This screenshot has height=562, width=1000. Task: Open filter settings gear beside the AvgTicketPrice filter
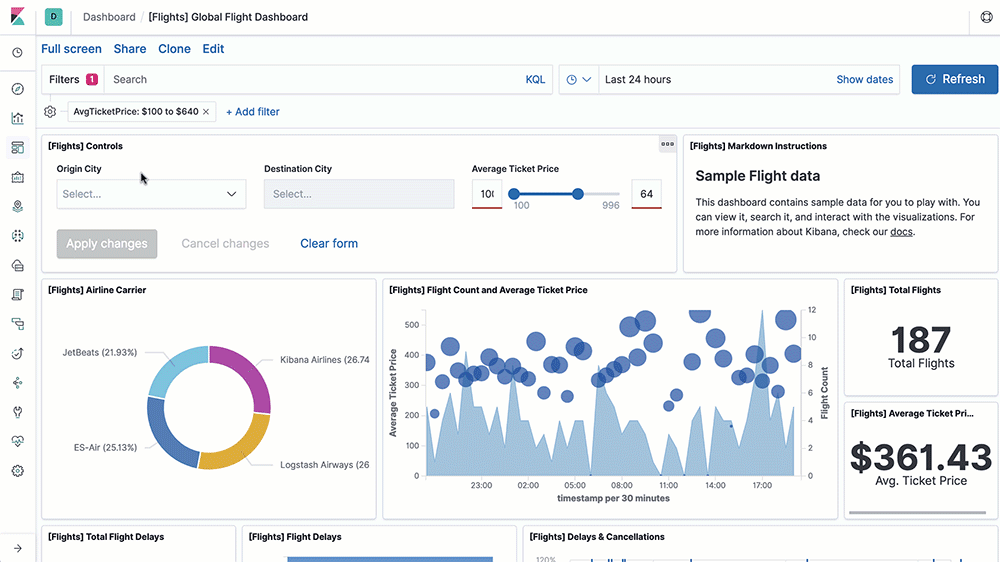click(x=50, y=112)
